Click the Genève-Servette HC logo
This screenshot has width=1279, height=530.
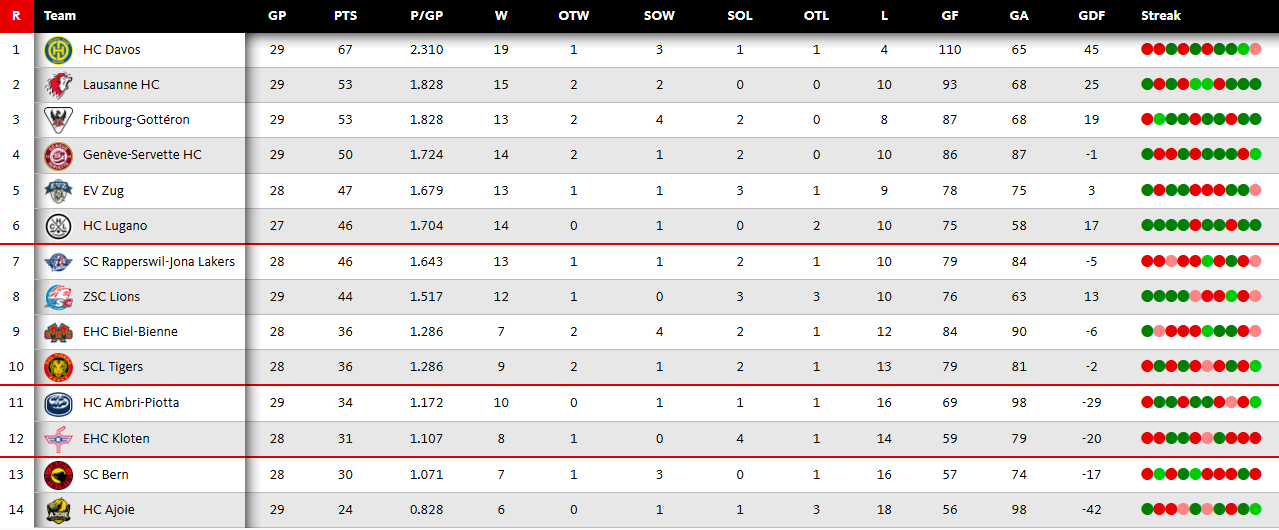coord(59,155)
